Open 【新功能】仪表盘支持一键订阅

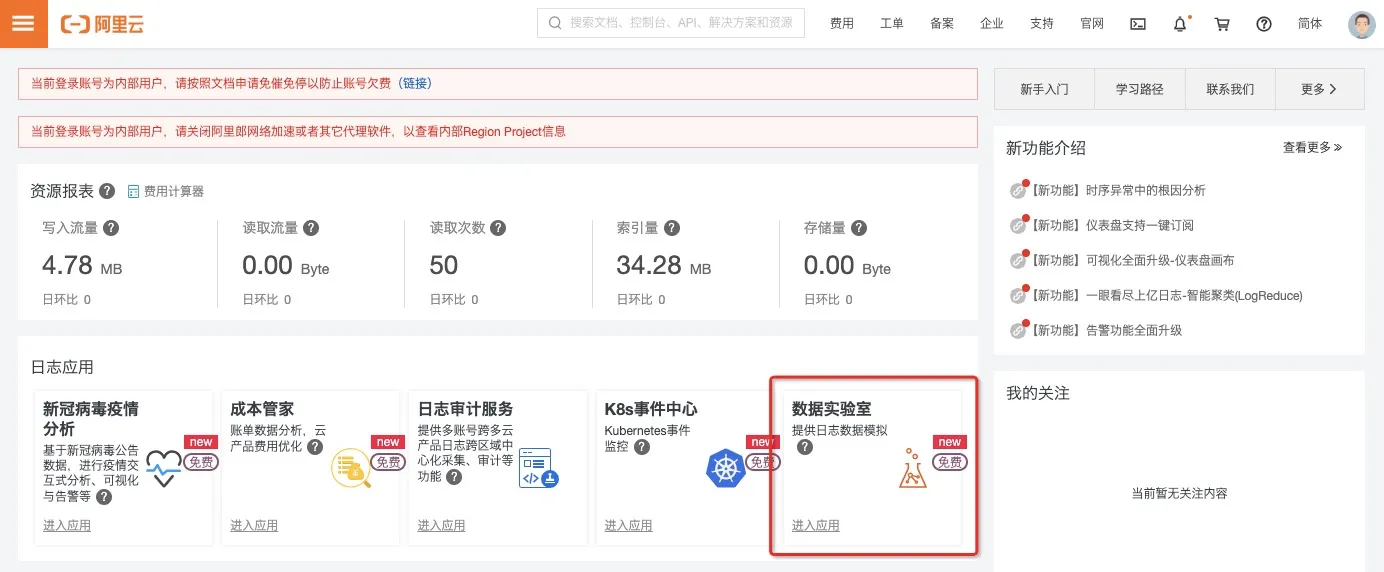coord(1112,225)
